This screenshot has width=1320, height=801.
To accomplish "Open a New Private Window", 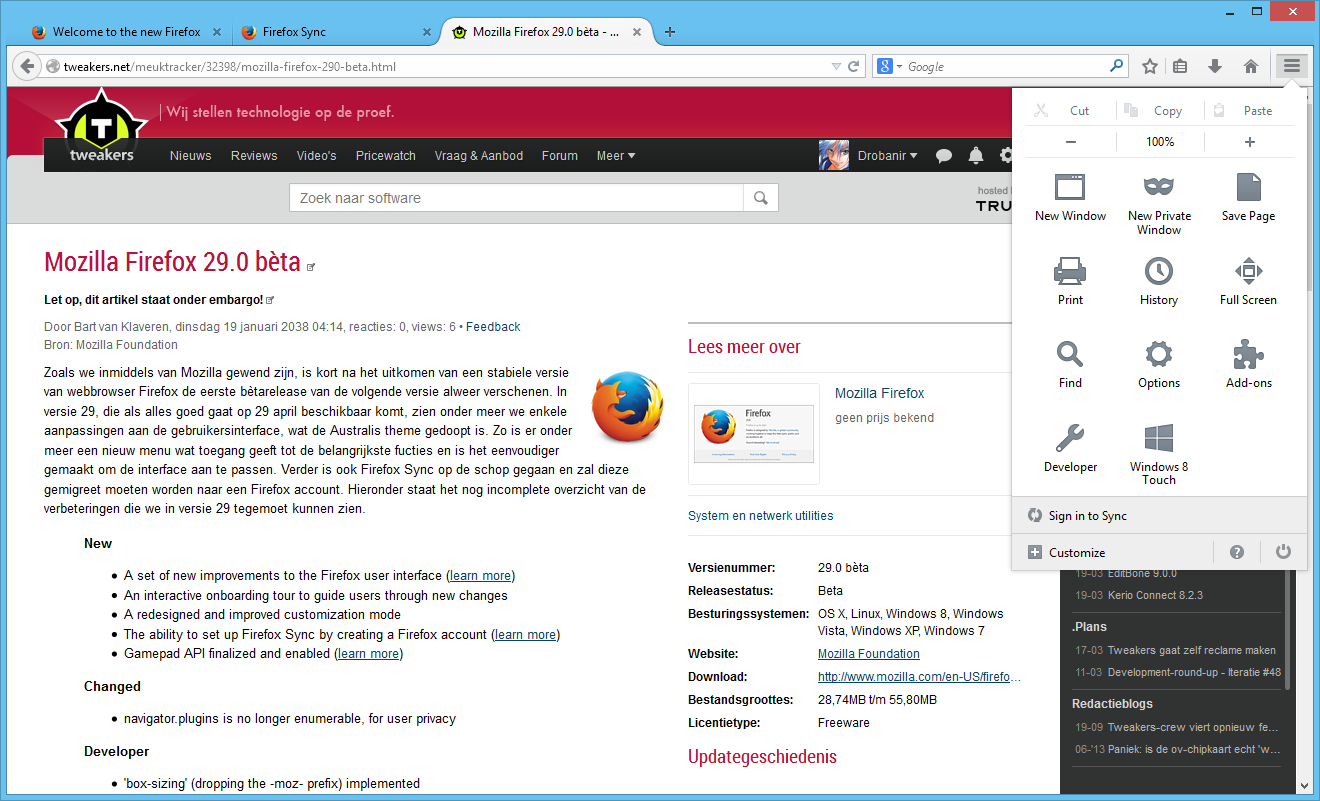I will click(1159, 203).
